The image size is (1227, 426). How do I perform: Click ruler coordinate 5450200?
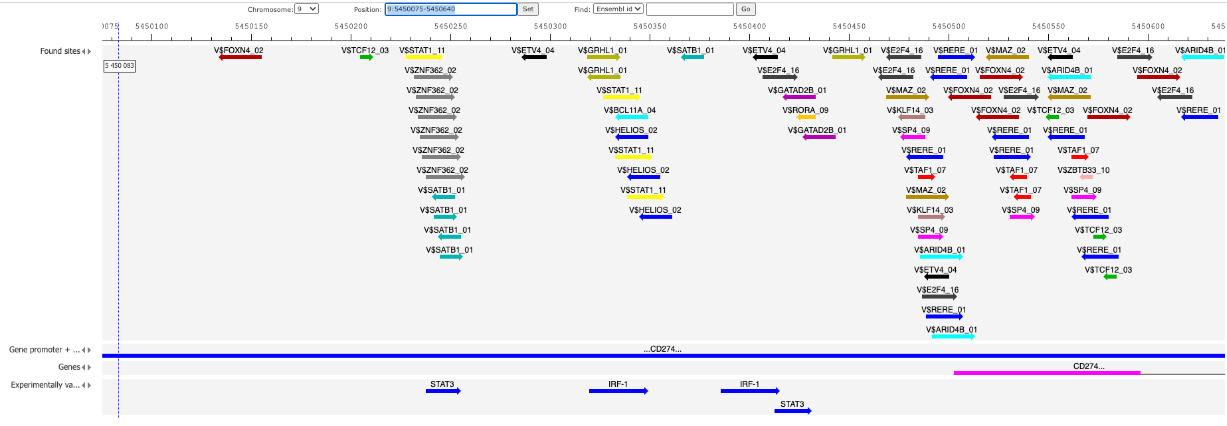(351, 24)
